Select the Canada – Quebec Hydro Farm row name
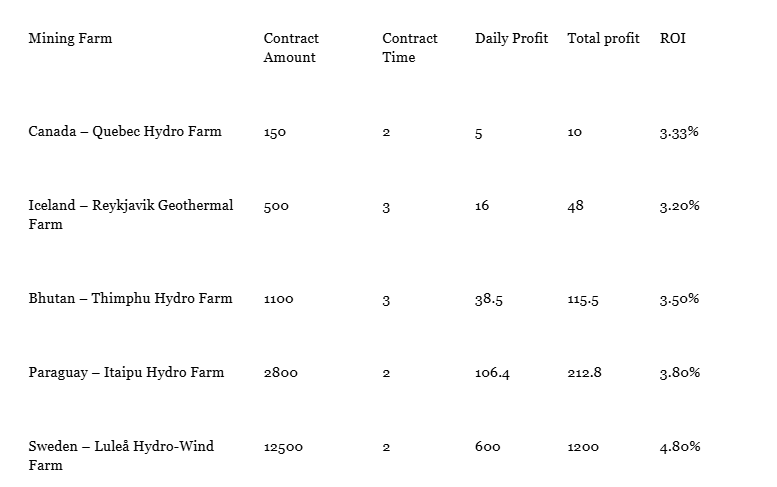This screenshot has width=777, height=487. (125, 132)
